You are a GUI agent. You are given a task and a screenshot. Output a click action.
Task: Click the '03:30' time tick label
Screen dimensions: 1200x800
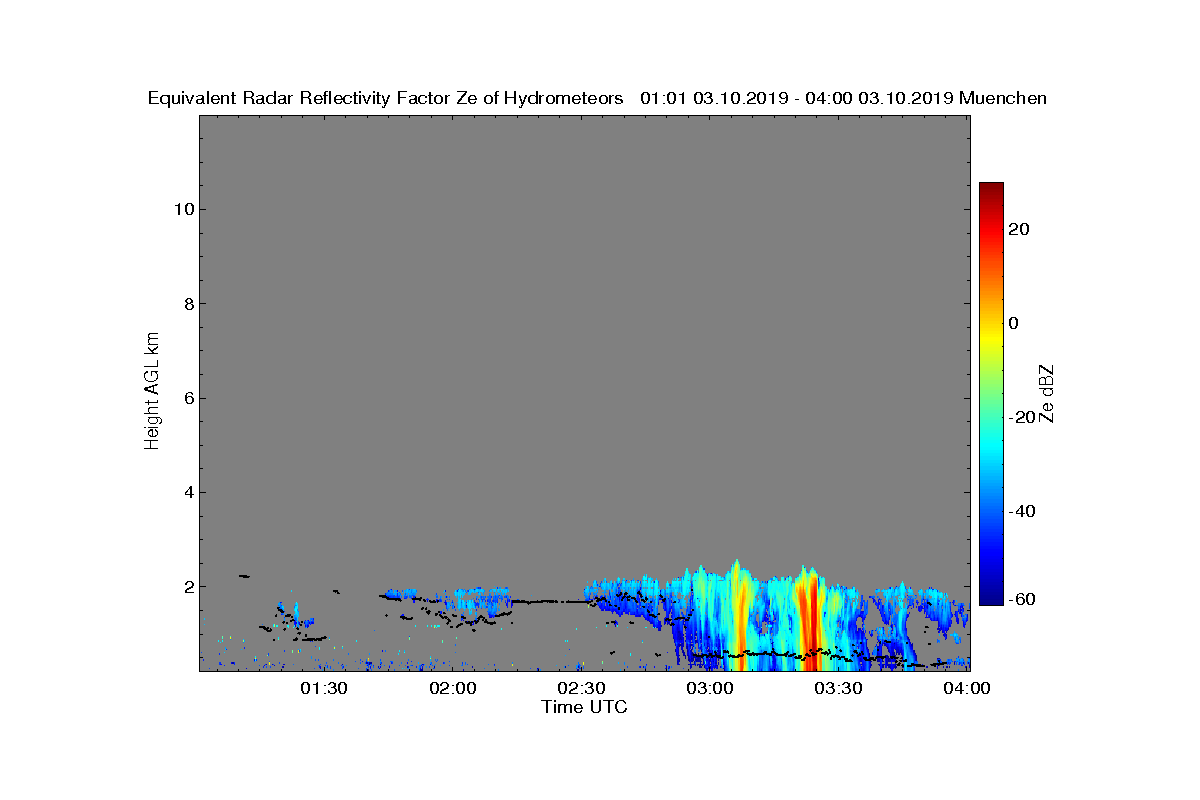pyautogui.click(x=840, y=688)
